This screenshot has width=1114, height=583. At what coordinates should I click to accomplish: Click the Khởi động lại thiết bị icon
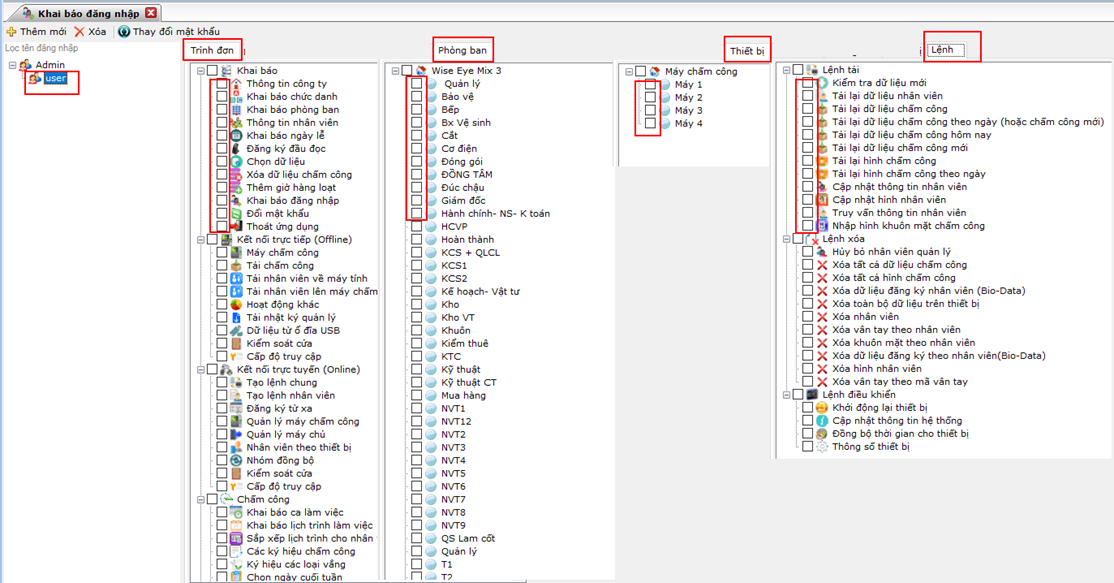coord(822,408)
